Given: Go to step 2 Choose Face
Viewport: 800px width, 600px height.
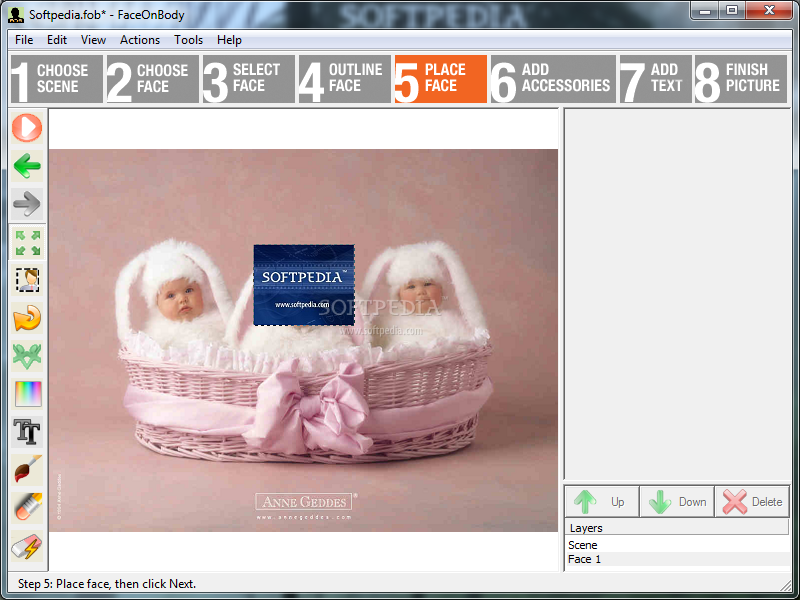Looking at the screenshot, I should 153,79.
